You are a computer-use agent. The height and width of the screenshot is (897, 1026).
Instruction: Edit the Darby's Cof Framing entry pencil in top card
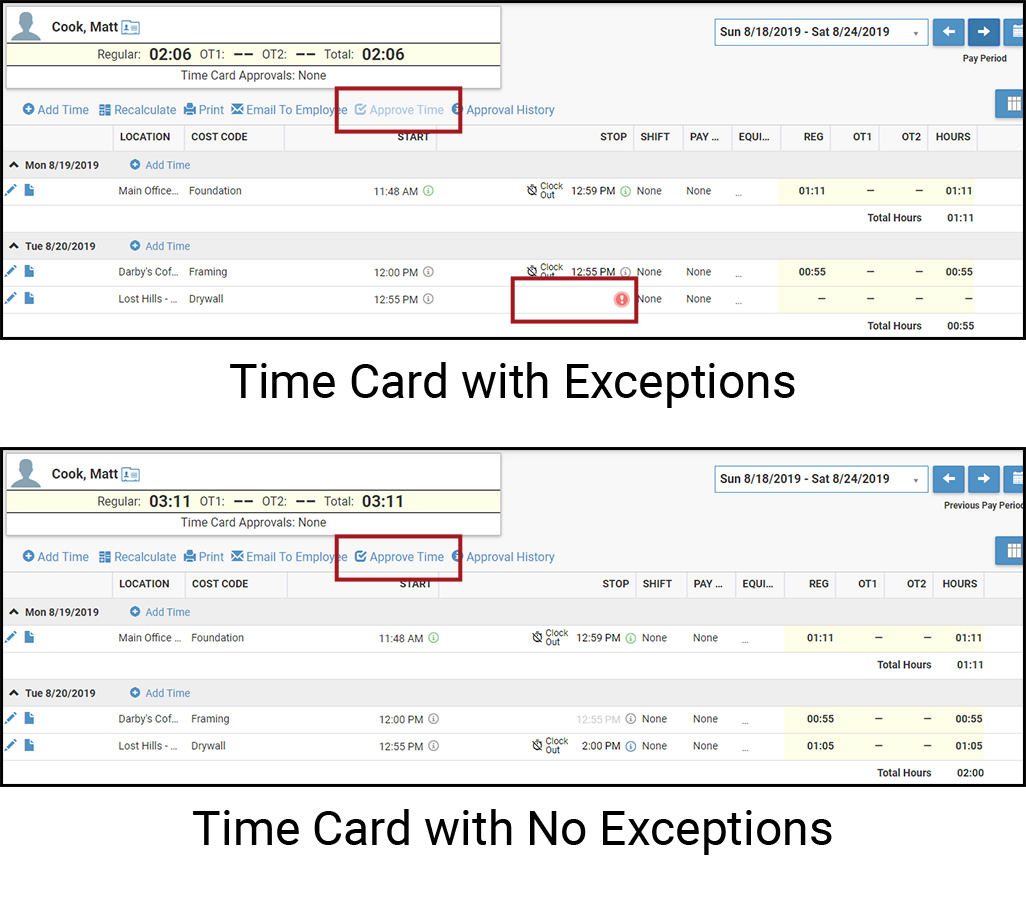click(x=11, y=272)
